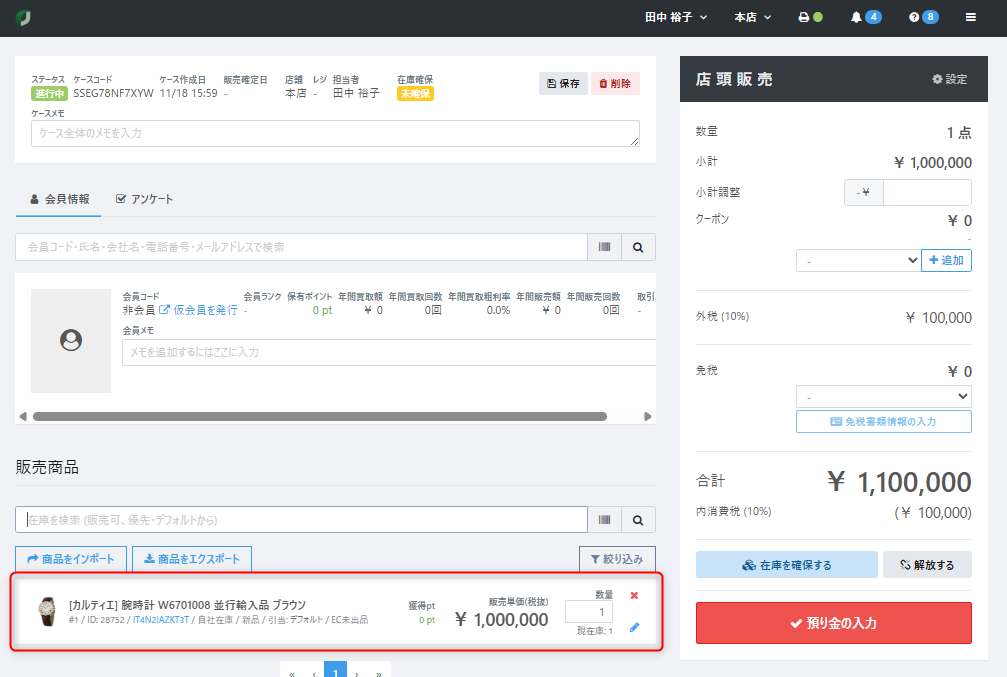Open 設定 gear in 店頭販売 panel
Viewport: 1007px width, 677px height.
pyautogui.click(x=949, y=79)
